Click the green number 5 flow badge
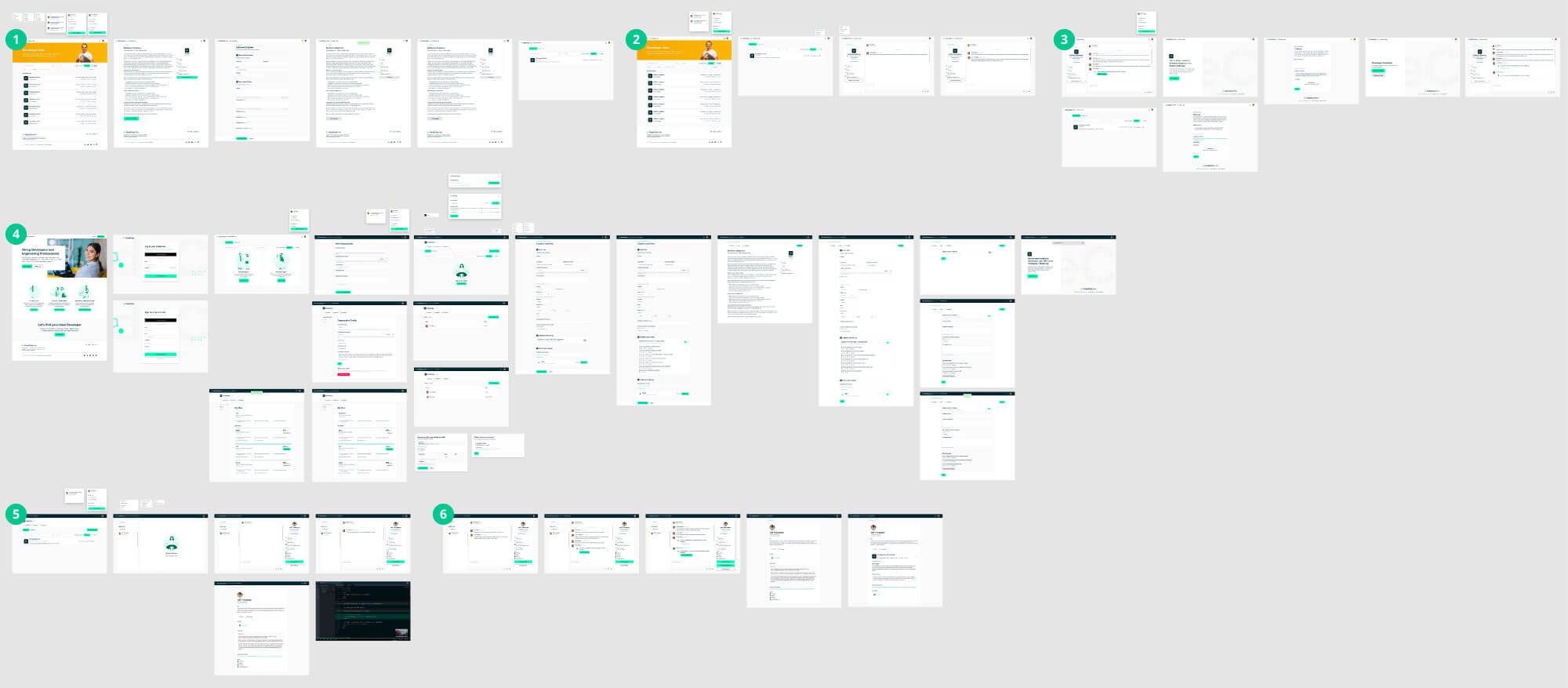1568x688 pixels. pyautogui.click(x=16, y=514)
